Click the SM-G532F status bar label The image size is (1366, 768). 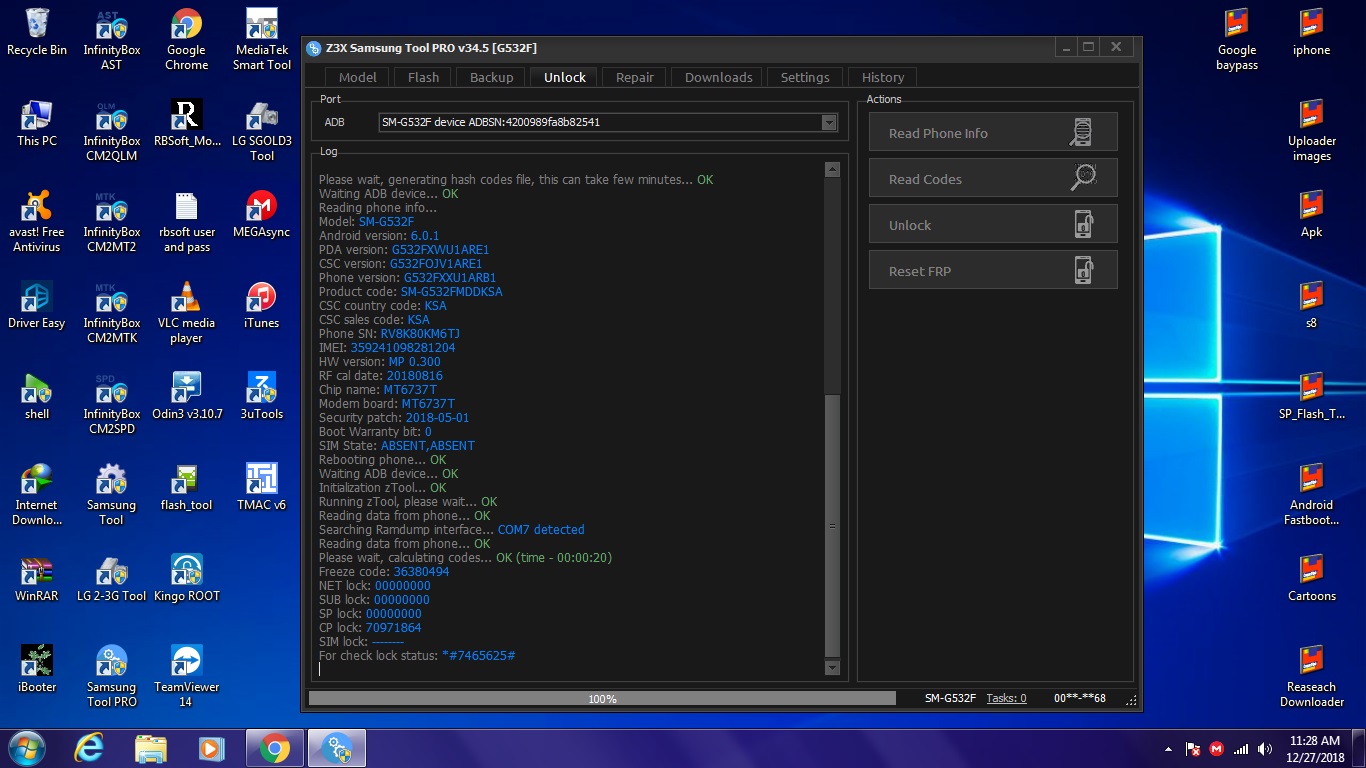pyautogui.click(x=950, y=698)
